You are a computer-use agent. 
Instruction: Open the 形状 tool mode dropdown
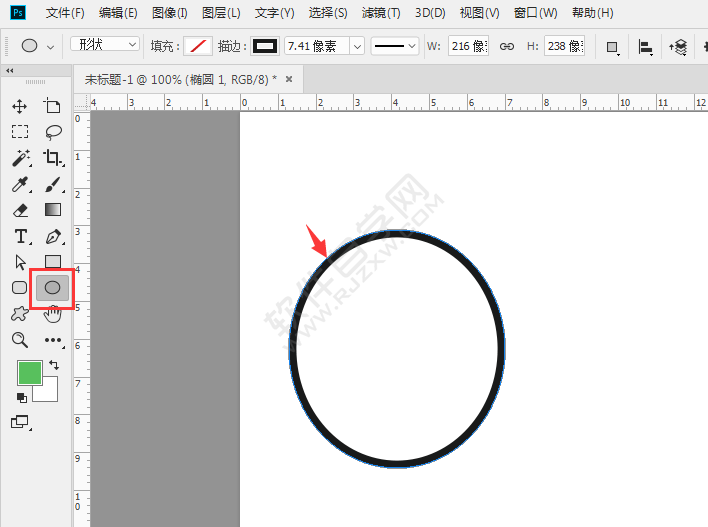(105, 44)
